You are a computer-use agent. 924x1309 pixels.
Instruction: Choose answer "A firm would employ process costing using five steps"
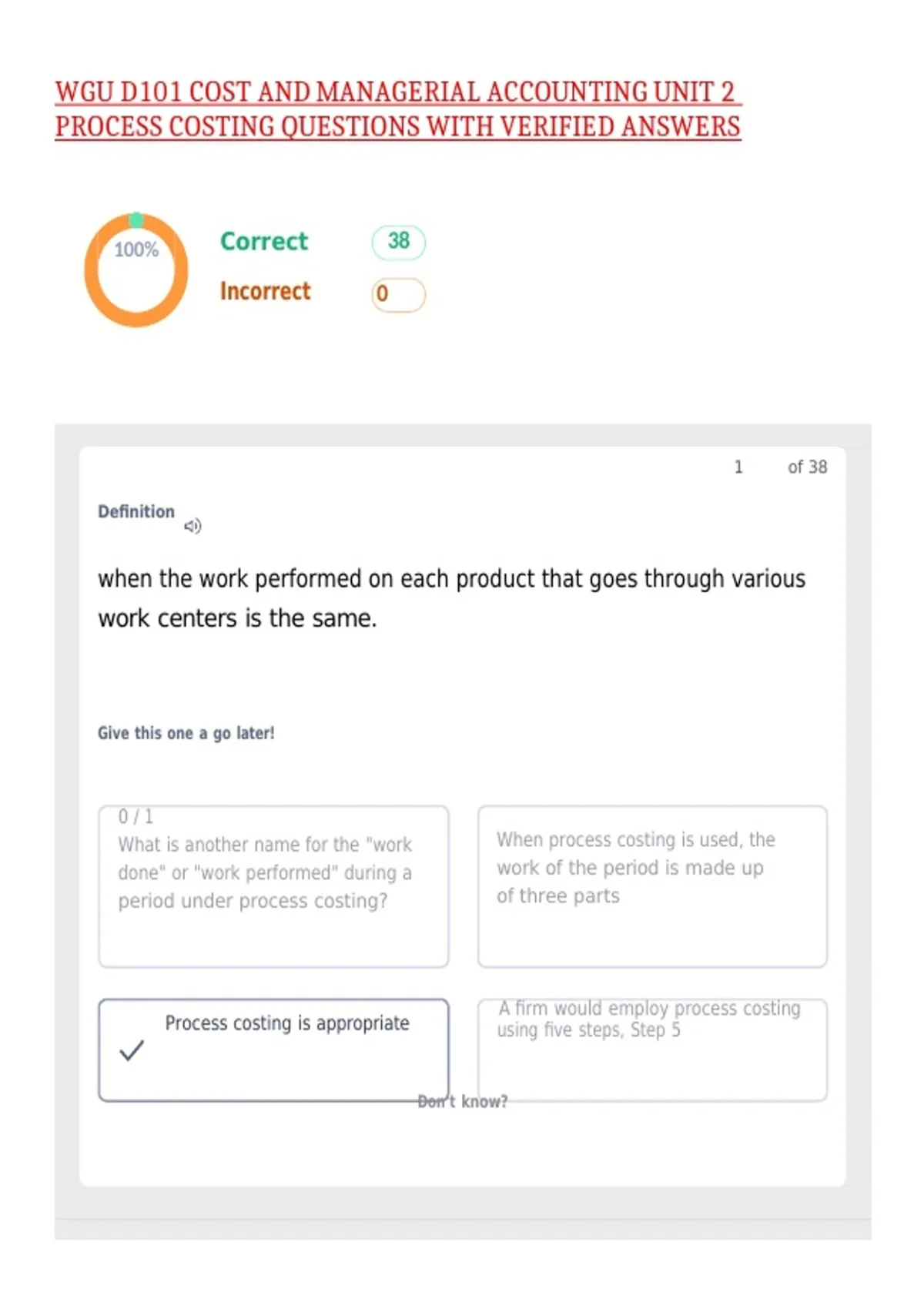point(652,1050)
